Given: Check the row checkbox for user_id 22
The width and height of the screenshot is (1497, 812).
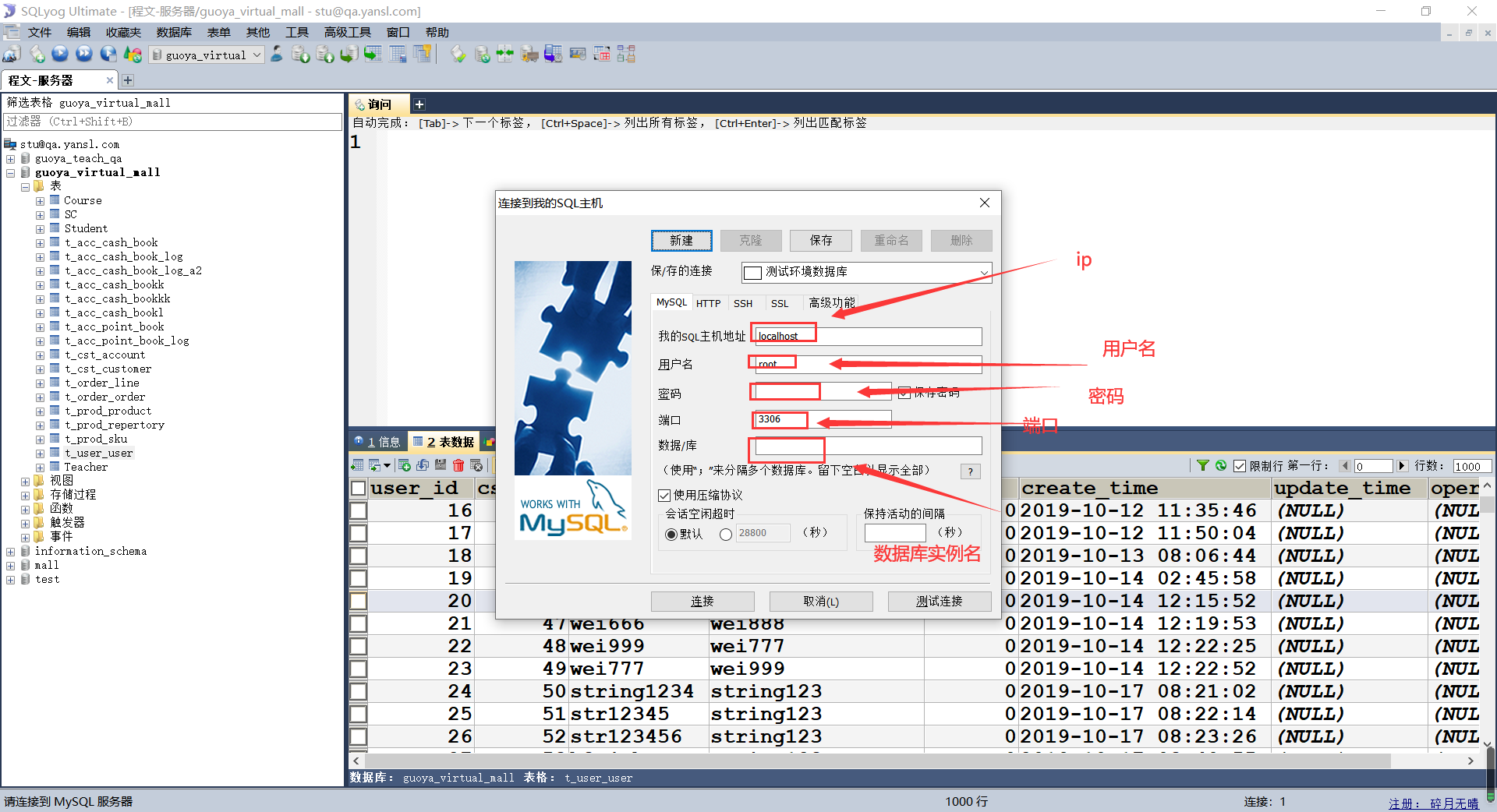Looking at the screenshot, I should click(x=359, y=646).
